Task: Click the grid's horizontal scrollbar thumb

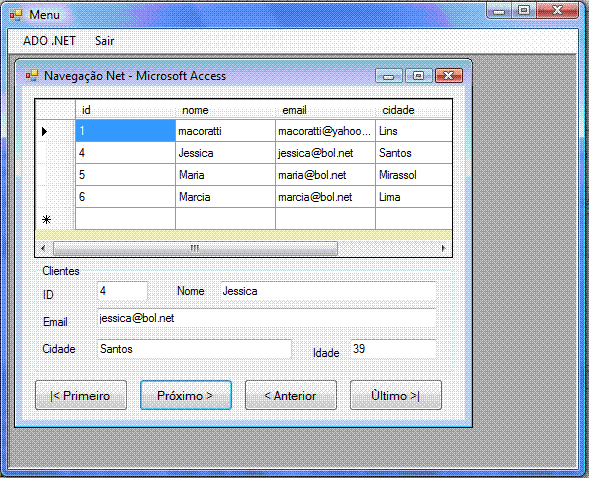Action: click(x=195, y=248)
